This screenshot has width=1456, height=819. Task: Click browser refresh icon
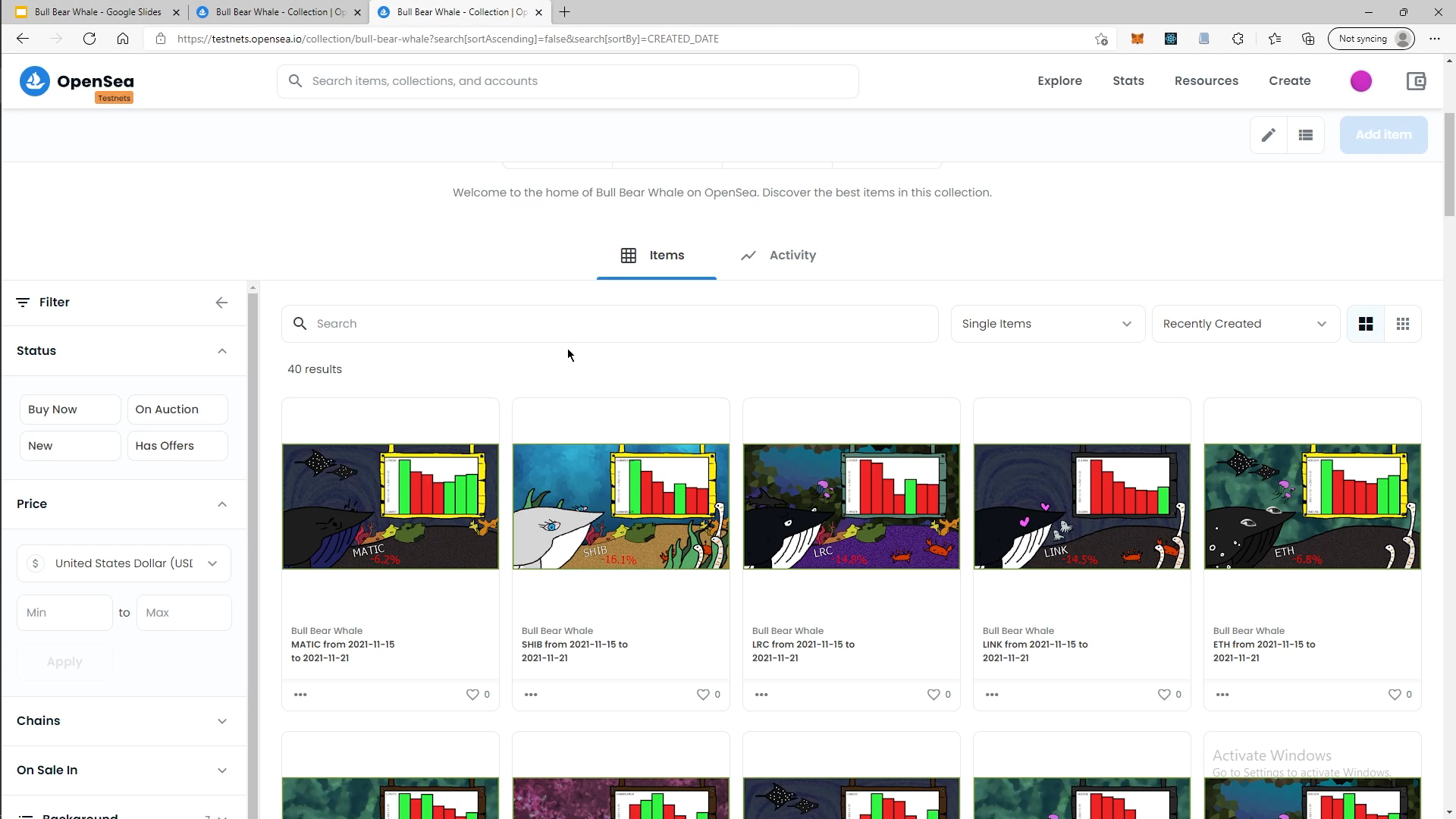pos(89,39)
